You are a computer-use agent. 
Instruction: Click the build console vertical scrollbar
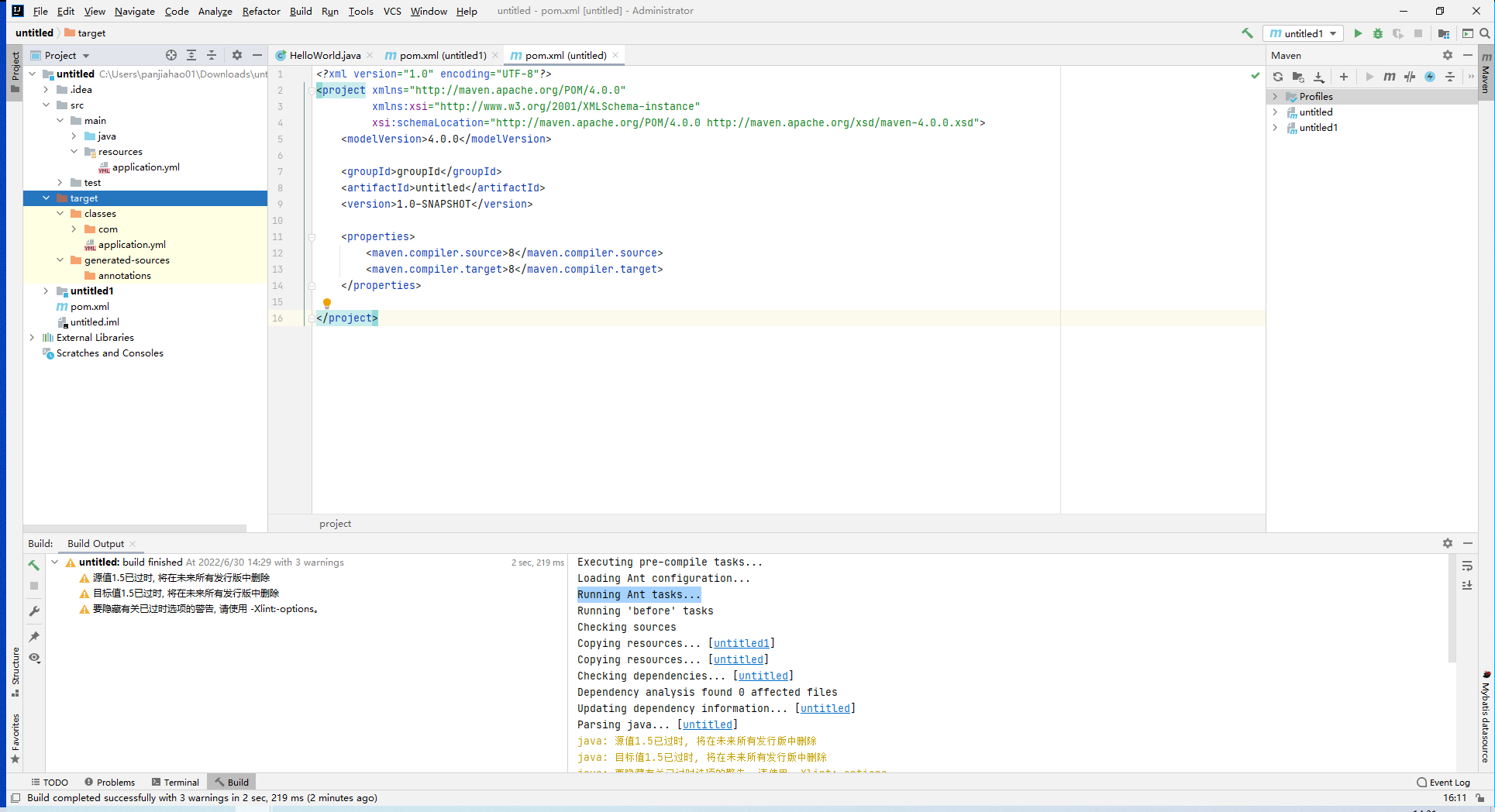pyautogui.click(x=1452, y=609)
